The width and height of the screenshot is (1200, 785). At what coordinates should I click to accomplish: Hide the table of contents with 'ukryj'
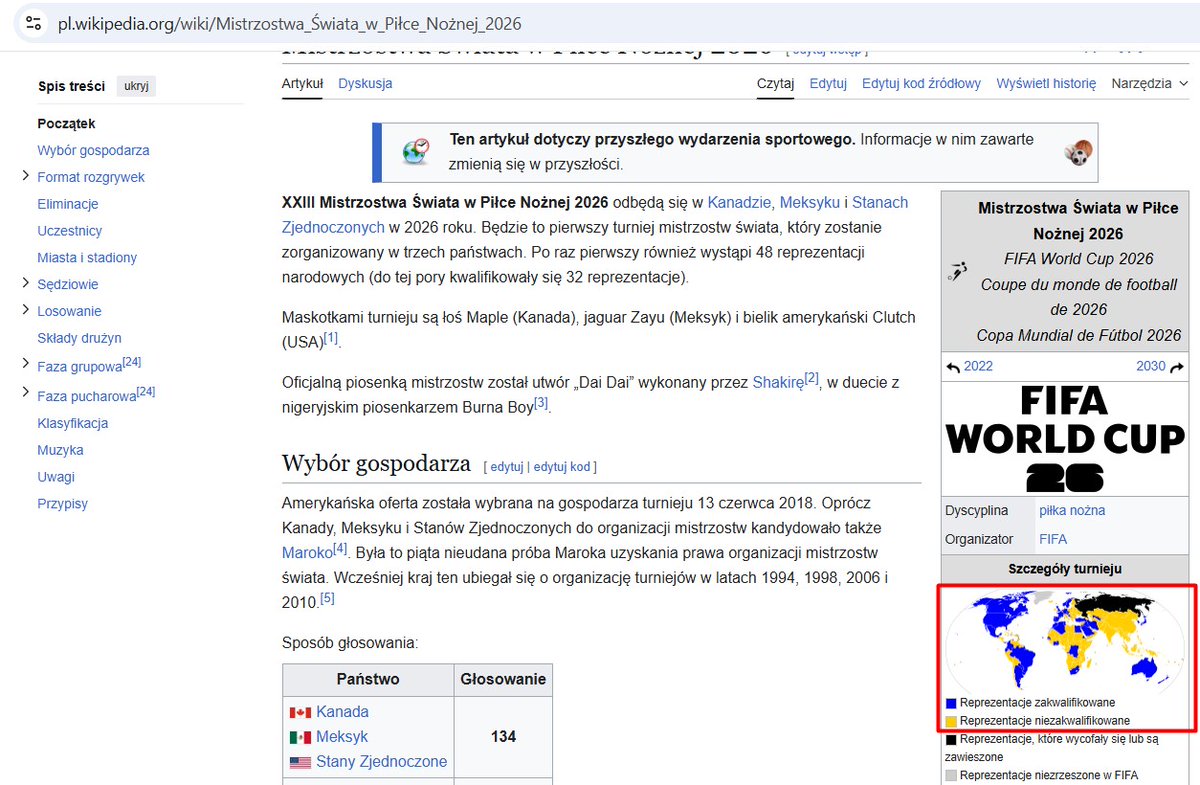pos(136,86)
